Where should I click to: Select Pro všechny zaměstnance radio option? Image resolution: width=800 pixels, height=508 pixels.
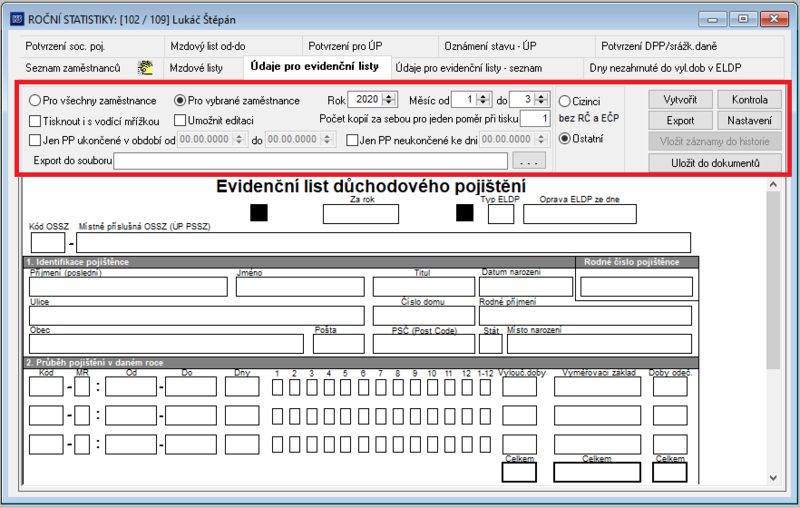tap(35, 100)
